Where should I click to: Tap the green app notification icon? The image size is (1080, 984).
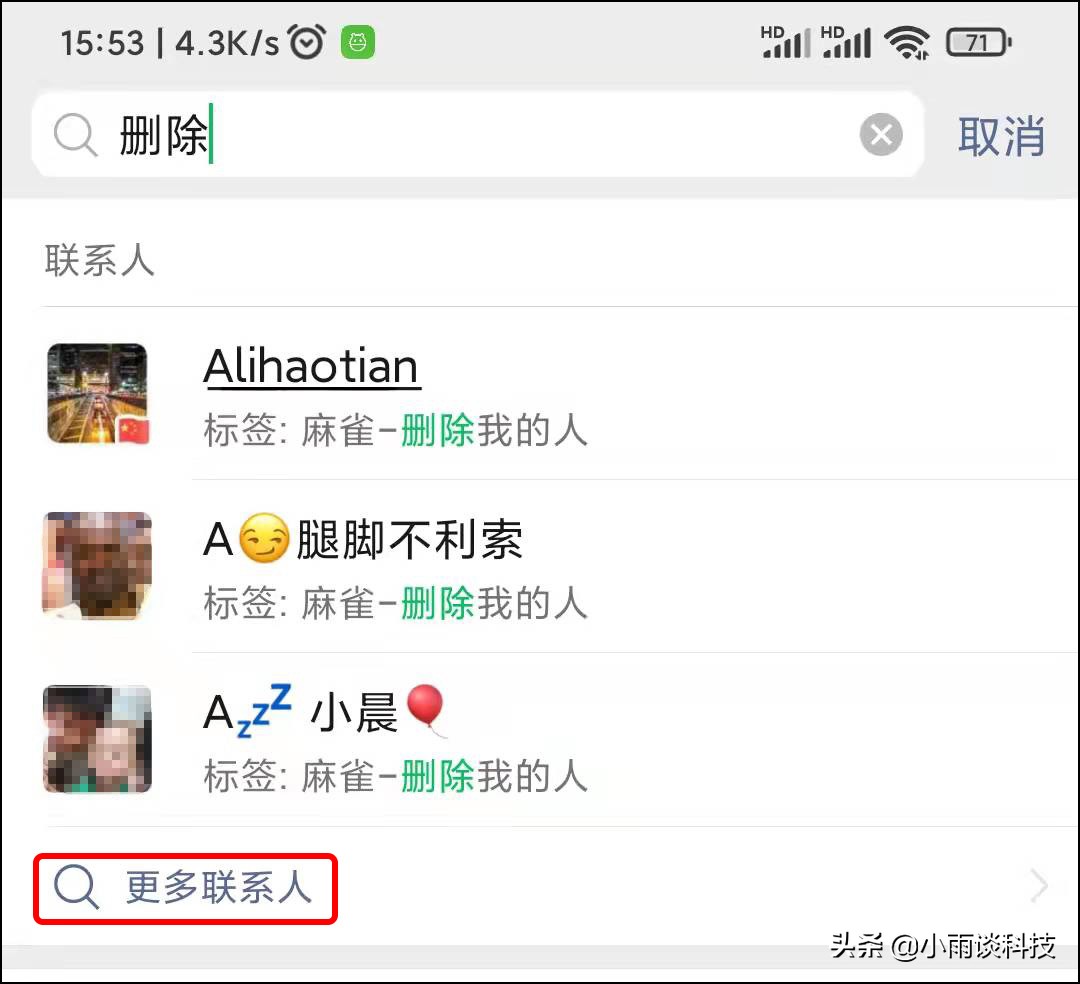(358, 43)
